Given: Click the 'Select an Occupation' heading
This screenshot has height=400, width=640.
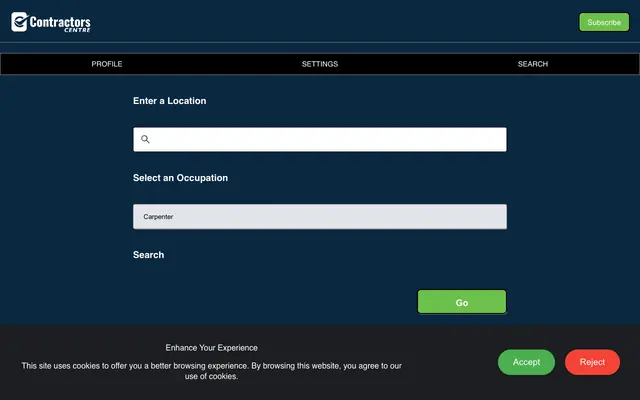Looking at the screenshot, I should (x=180, y=178).
